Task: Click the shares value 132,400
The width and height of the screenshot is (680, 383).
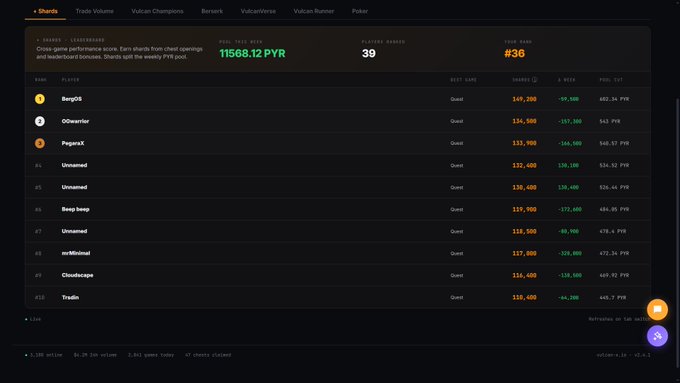Action: 524,165
